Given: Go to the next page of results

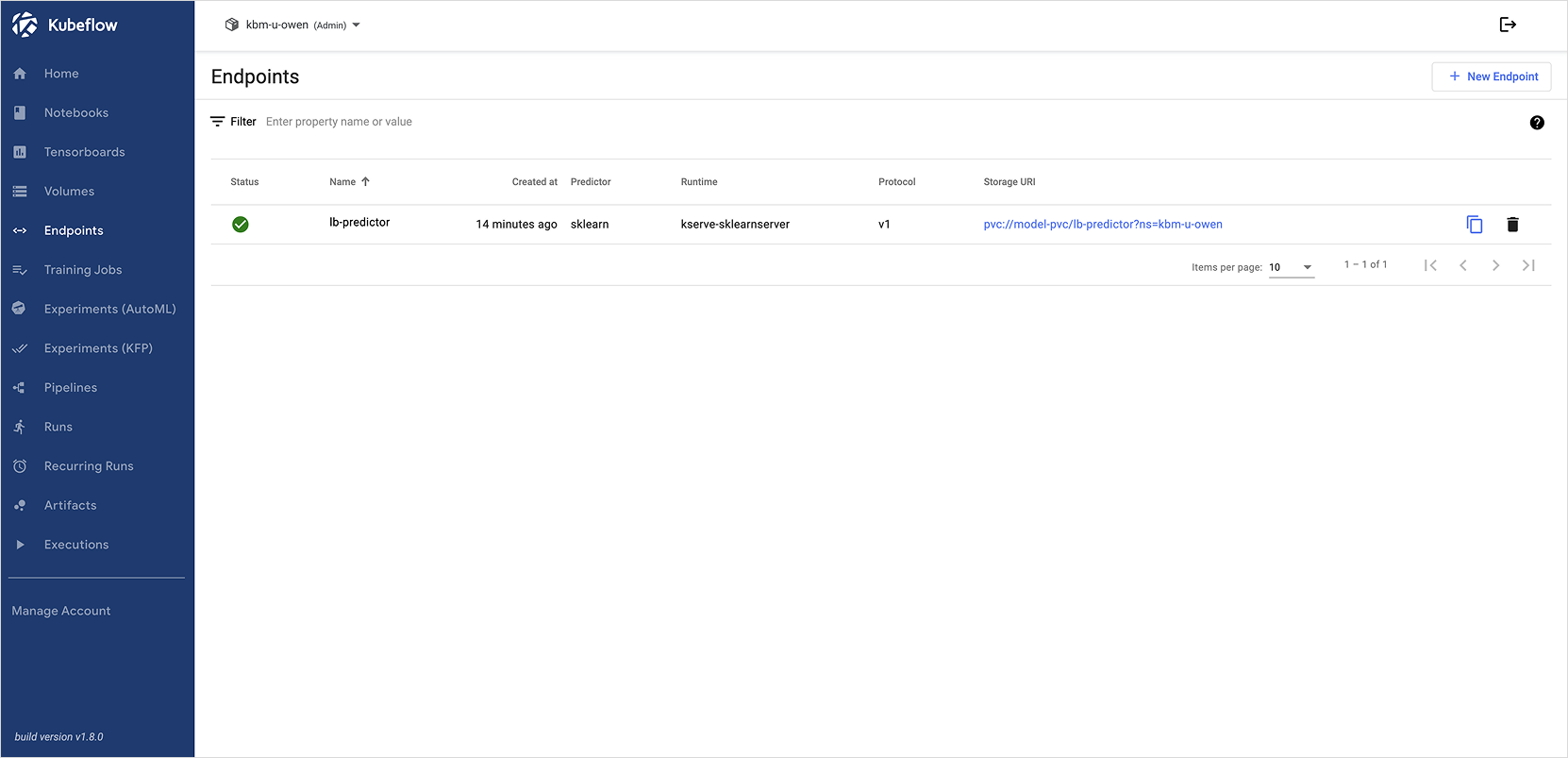Looking at the screenshot, I should point(1495,265).
